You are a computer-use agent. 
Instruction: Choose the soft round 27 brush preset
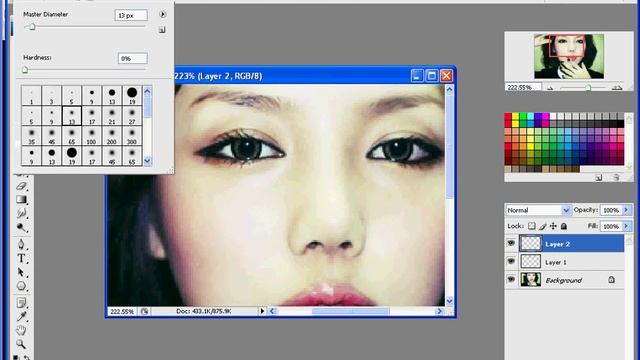click(132, 116)
